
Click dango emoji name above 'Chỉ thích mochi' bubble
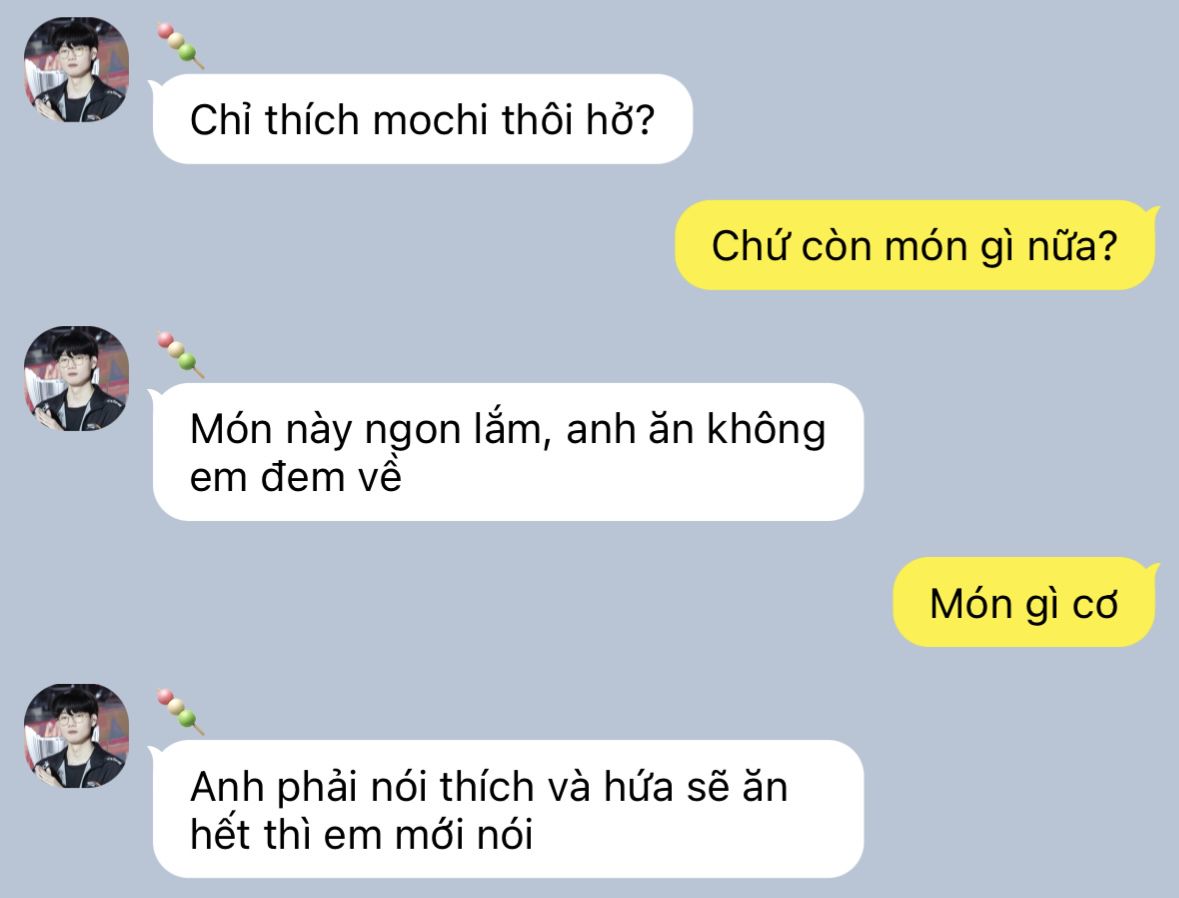tap(180, 46)
